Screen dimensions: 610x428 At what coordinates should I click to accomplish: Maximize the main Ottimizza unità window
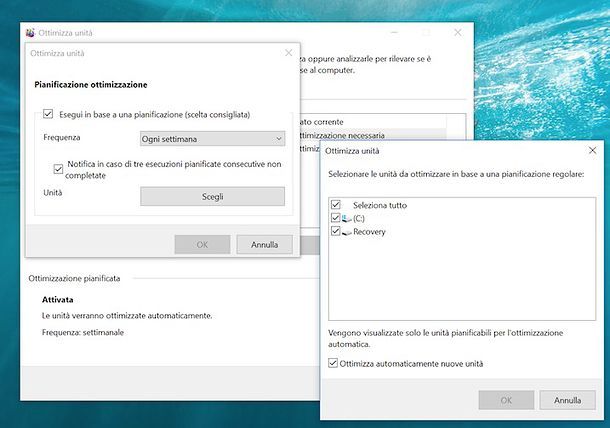click(x=426, y=33)
